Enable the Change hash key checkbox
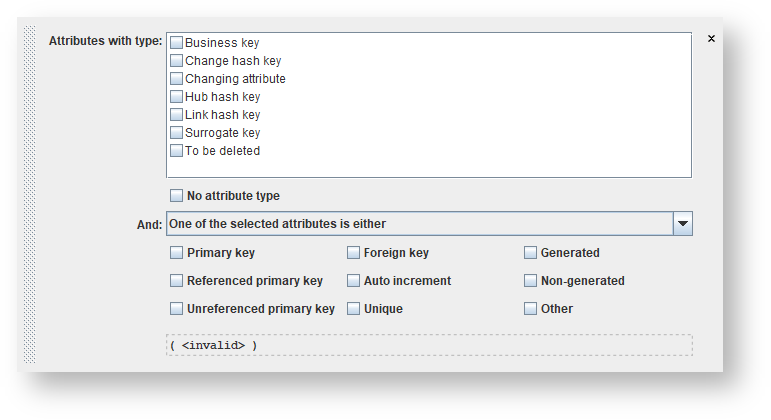Viewport: 771px width, 420px height. coord(177,61)
